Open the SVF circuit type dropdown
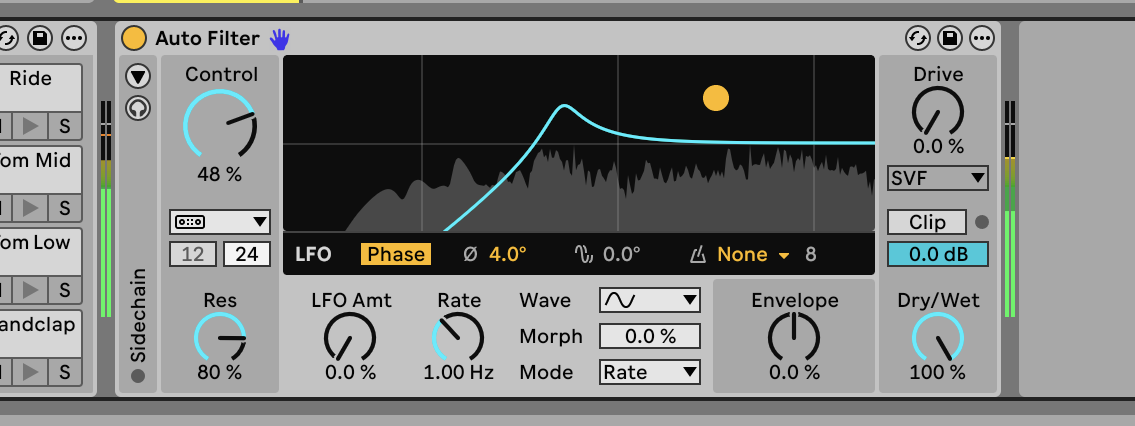The image size is (1135, 426). pos(938,178)
